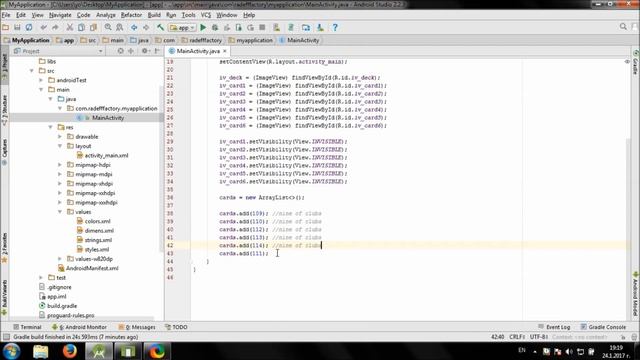Click the Redo toolbar icon

(55, 27)
